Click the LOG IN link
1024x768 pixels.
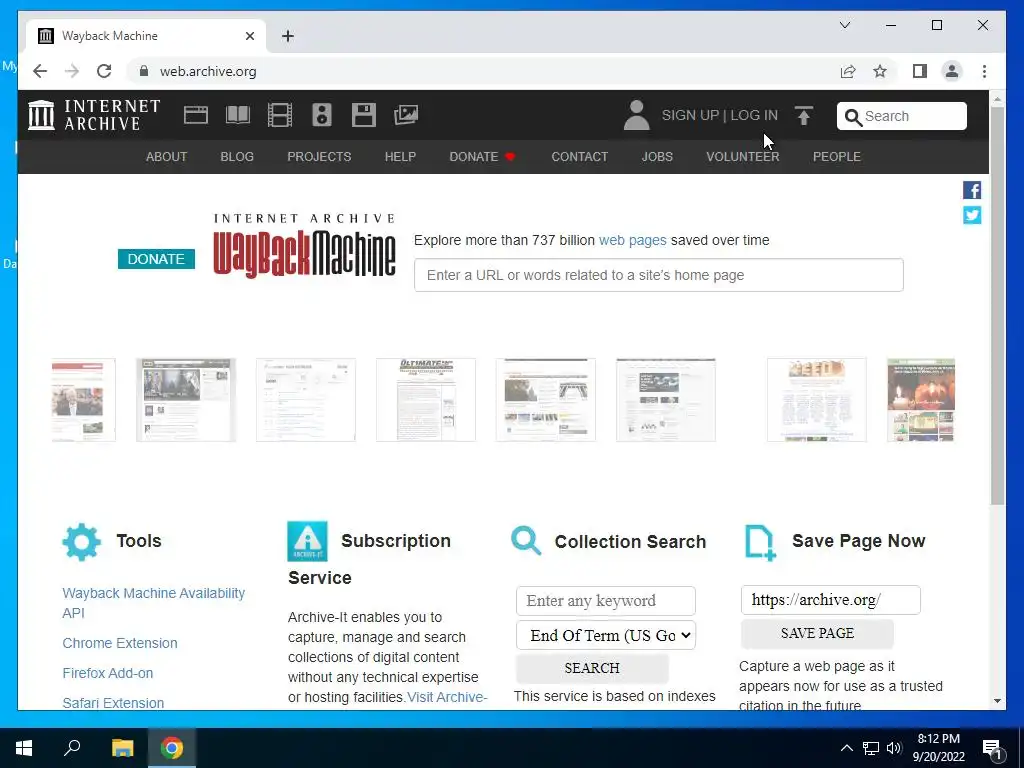[754, 115]
